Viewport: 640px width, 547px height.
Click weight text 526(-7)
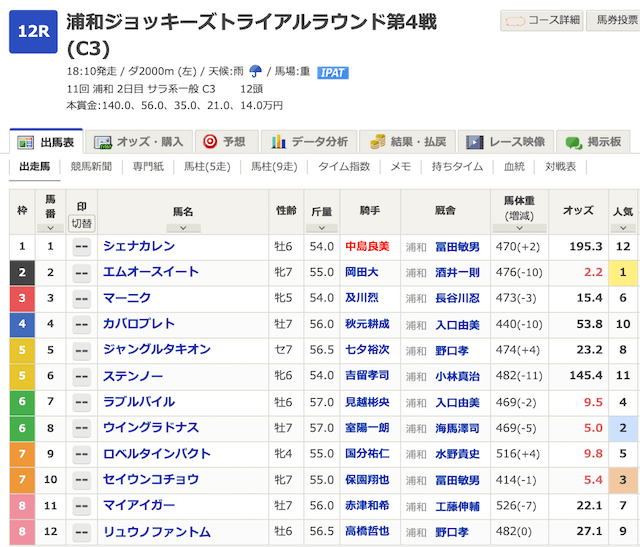(516, 506)
